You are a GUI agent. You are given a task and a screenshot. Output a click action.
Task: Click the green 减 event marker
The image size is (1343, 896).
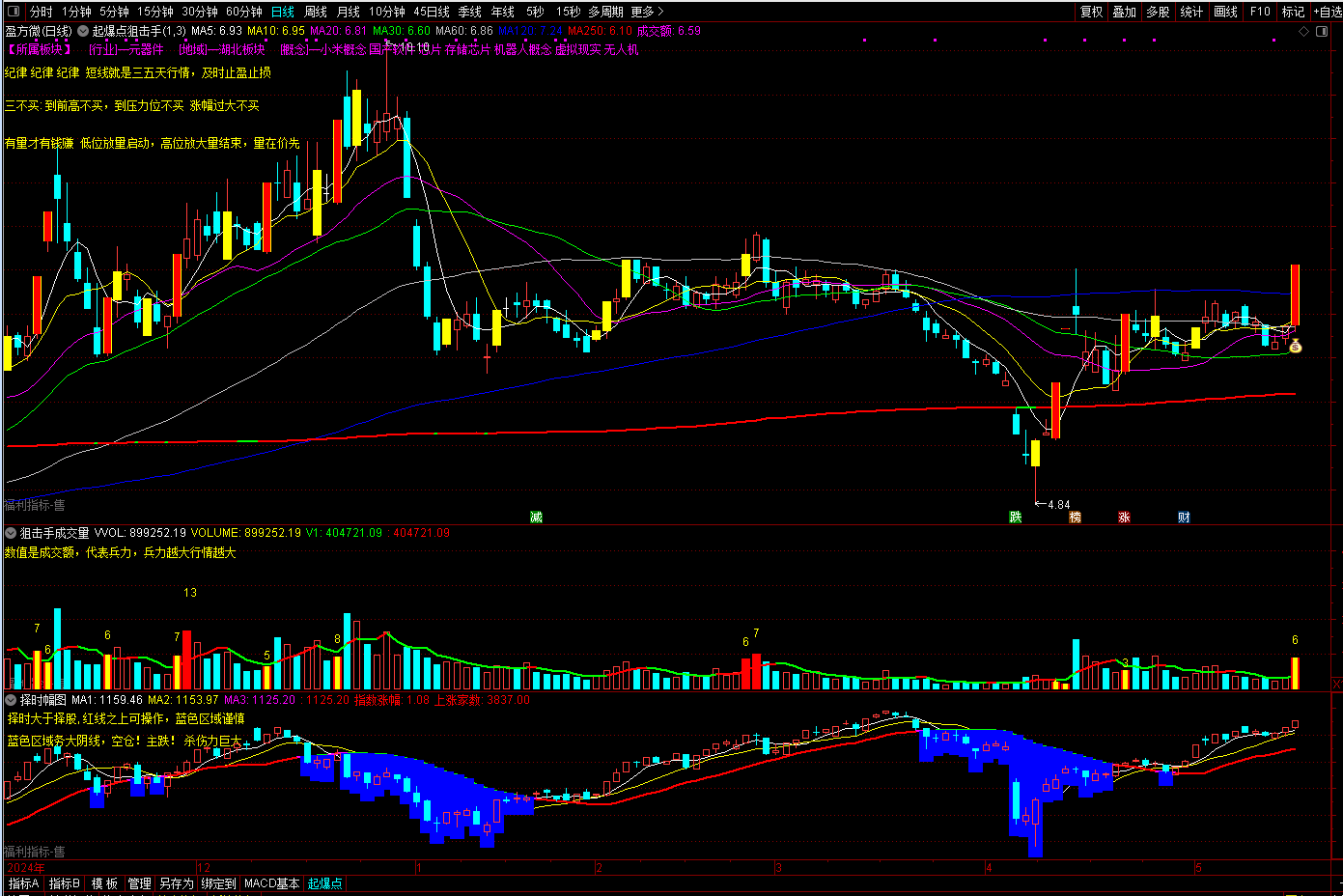[536, 518]
